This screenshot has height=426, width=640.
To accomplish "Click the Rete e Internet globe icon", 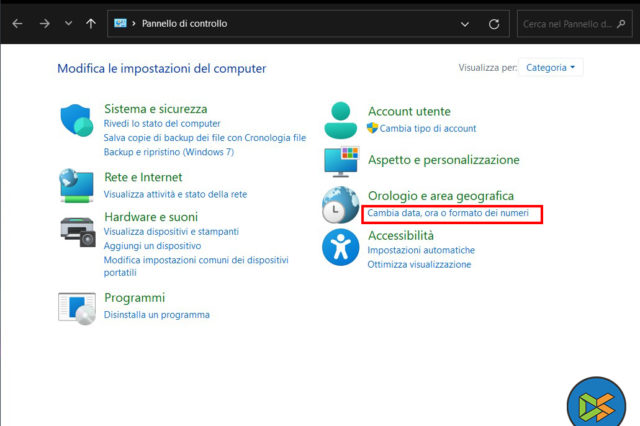I will pyautogui.click(x=76, y=186).
